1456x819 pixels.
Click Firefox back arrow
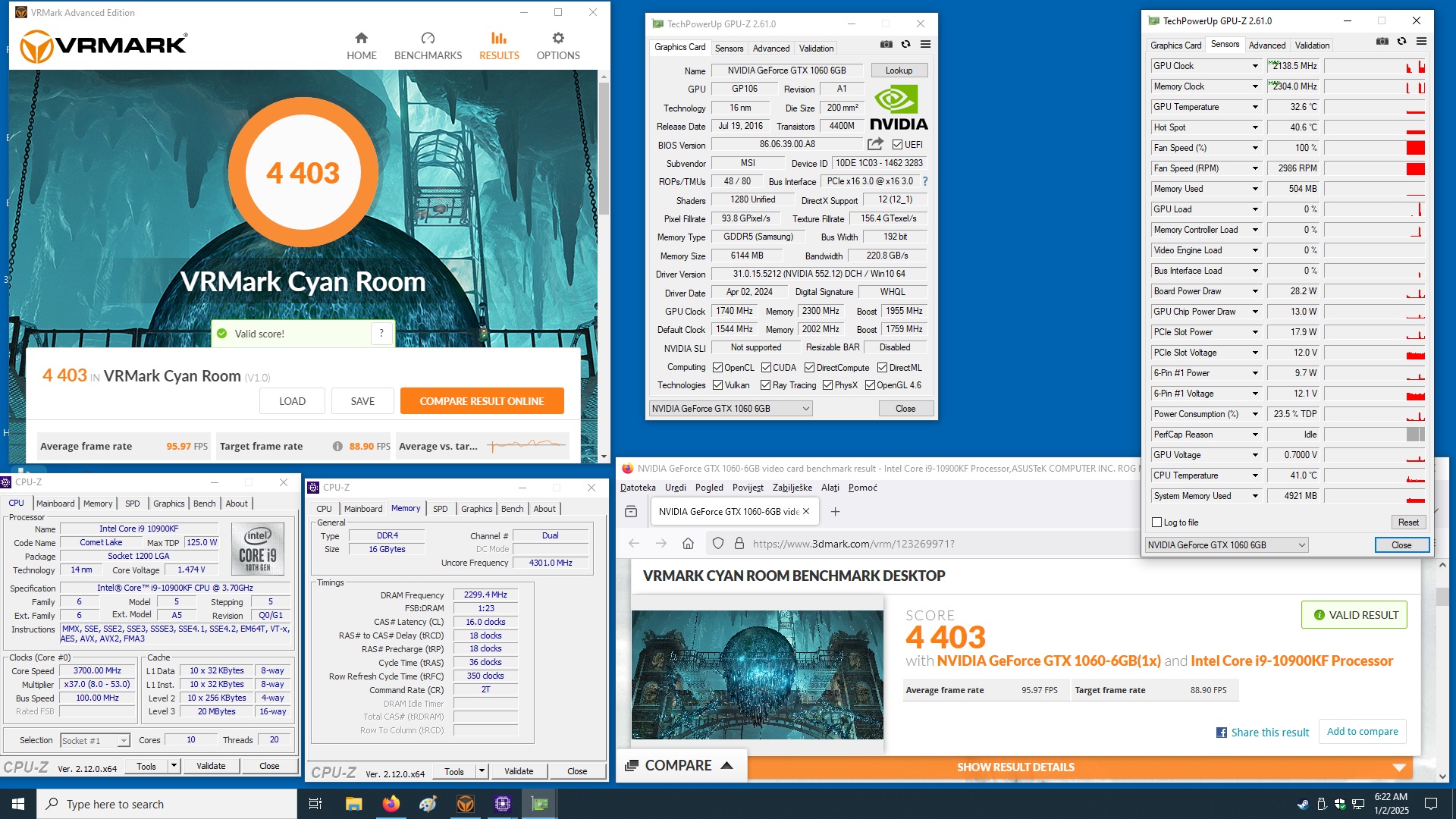(634, 543)
